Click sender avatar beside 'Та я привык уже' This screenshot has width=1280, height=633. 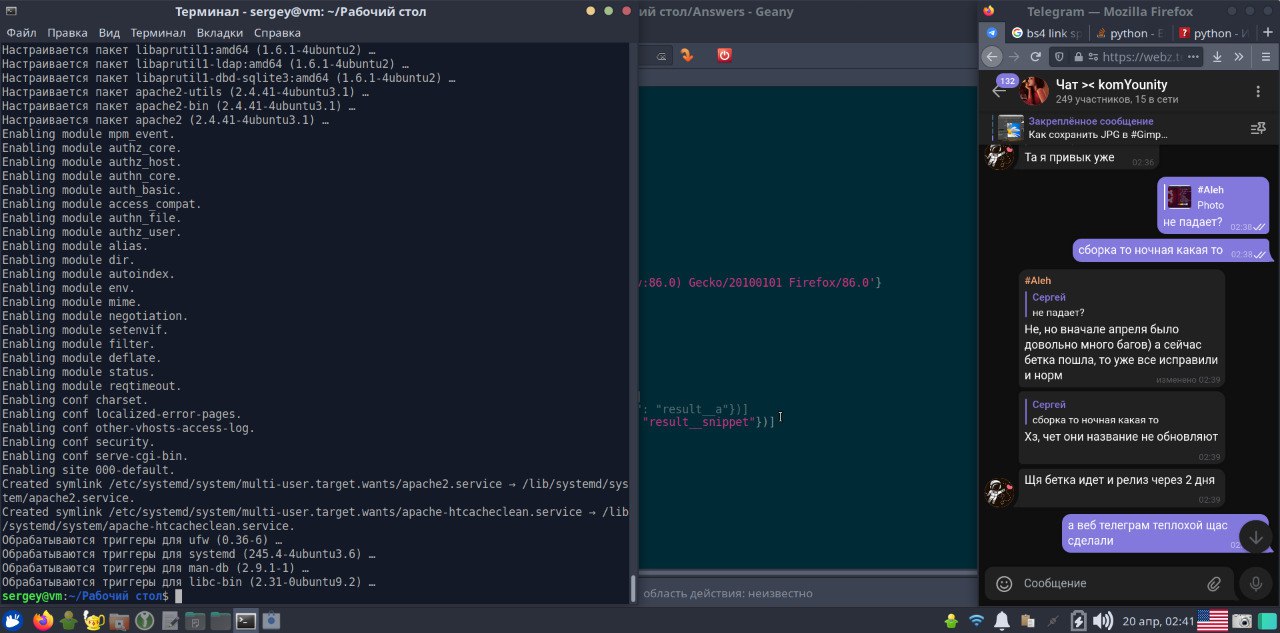[x=1001, y=157]
